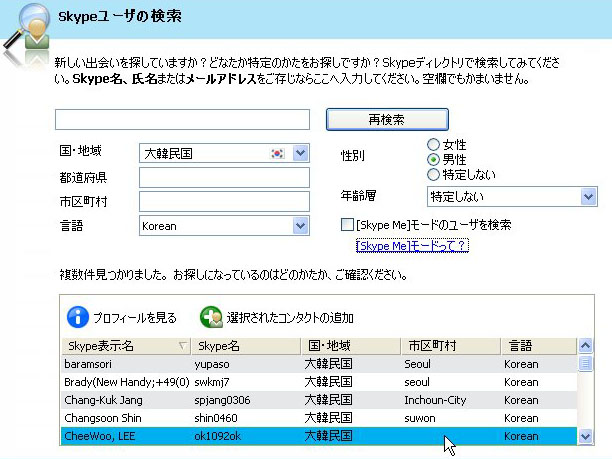The width and height of the screenshot is (612, 459).
Task: Open the 国・地域 country dropdown
Action: coord(301,153)
